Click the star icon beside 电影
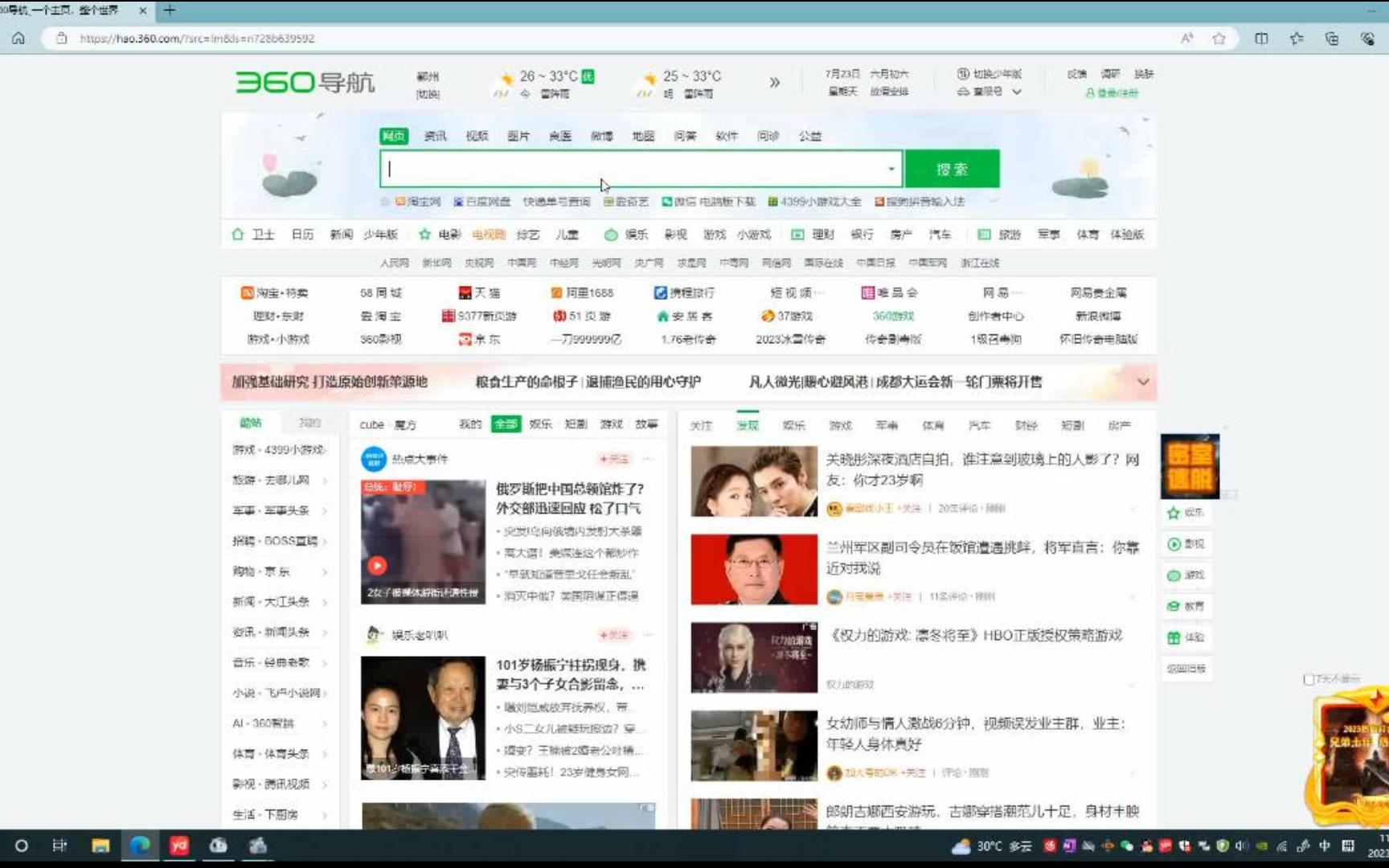The image size is (1389, 868). click(x=424, y=234)
